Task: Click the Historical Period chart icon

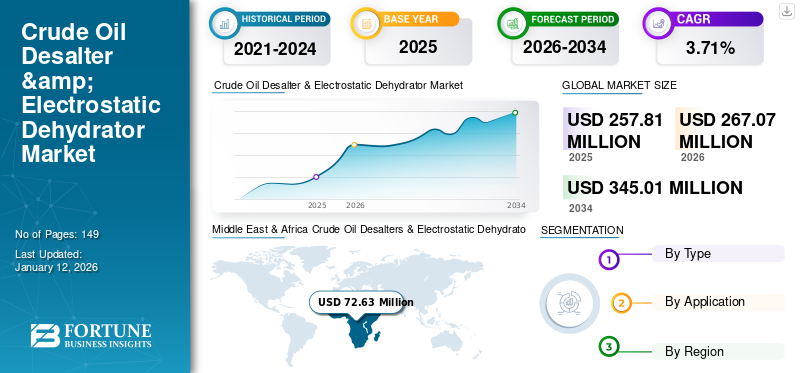Action: pyautogui.click(x=224, y=23)
